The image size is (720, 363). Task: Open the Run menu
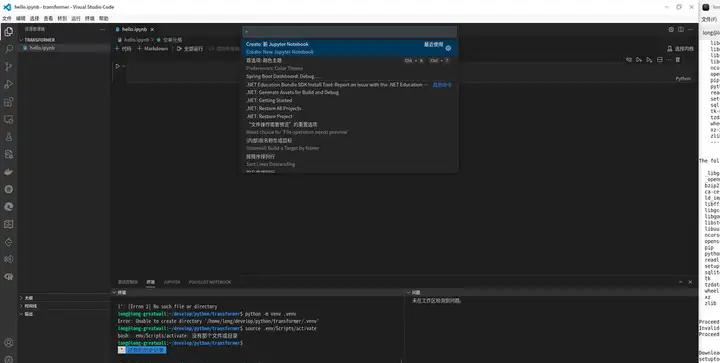76,18
